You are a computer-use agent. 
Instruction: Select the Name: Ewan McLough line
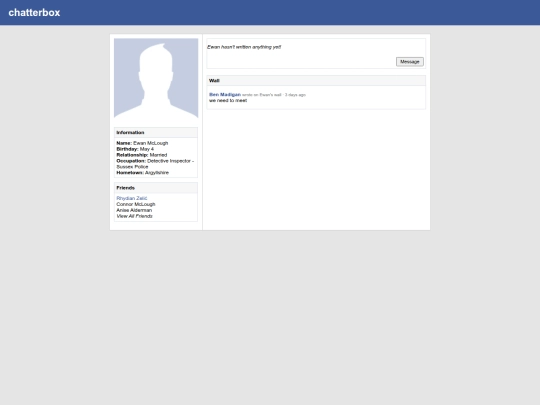[142, 143]
